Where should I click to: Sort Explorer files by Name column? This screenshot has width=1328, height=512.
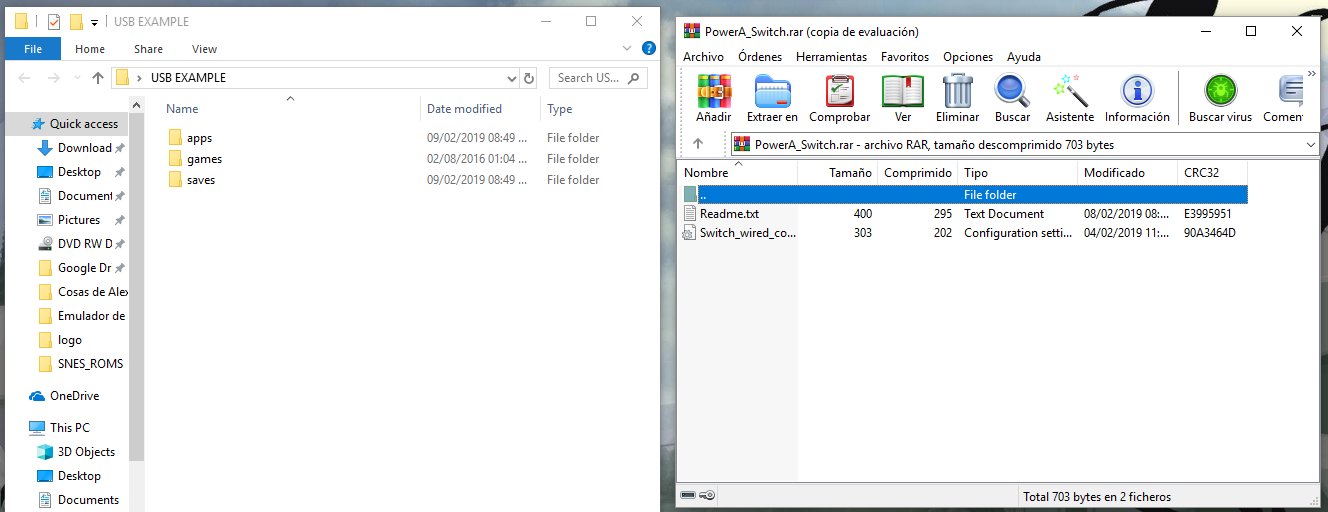click(x=289, y=109)
